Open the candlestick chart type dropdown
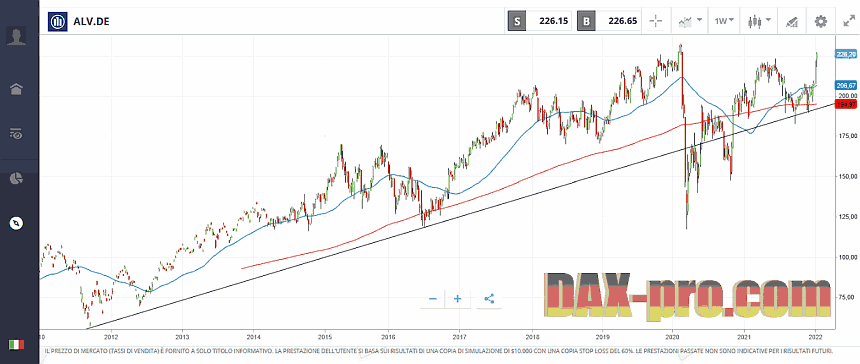The image size is (860, 364). point(759,22)
